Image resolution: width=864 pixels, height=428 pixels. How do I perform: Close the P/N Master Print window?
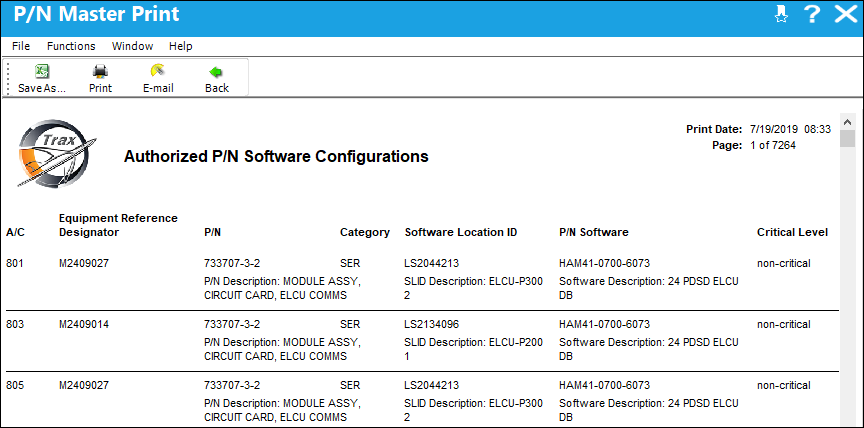845,14
